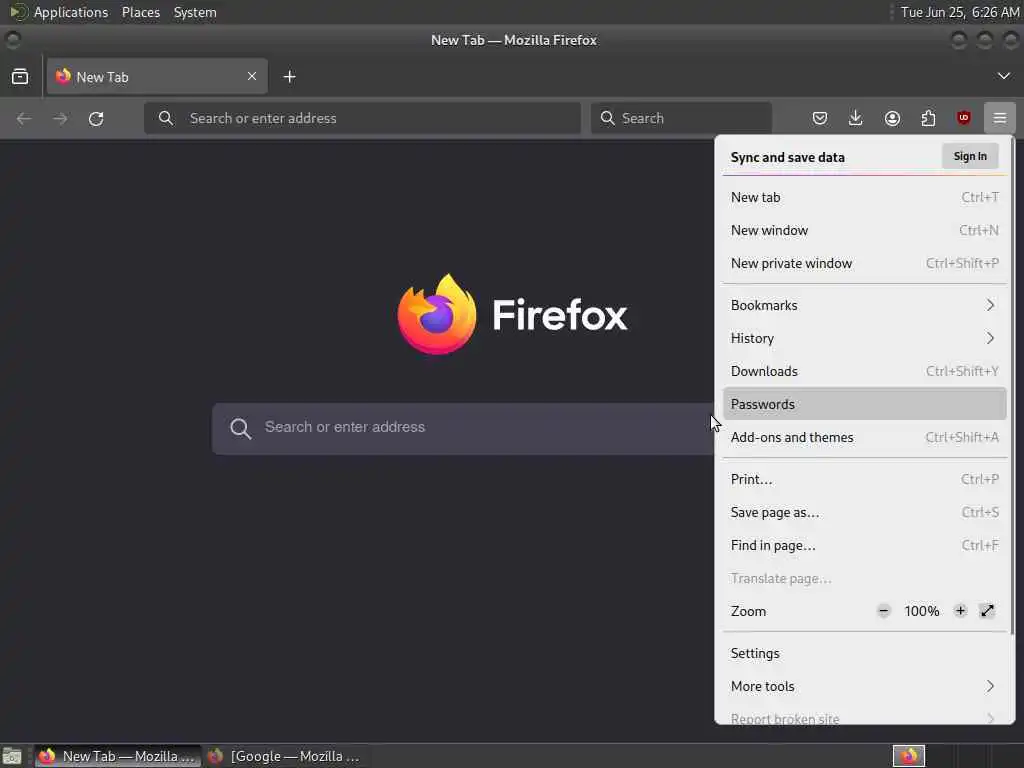1024x768 pixels.
Task: Click show desktop icon in taskbar
Action: [12, 756]
